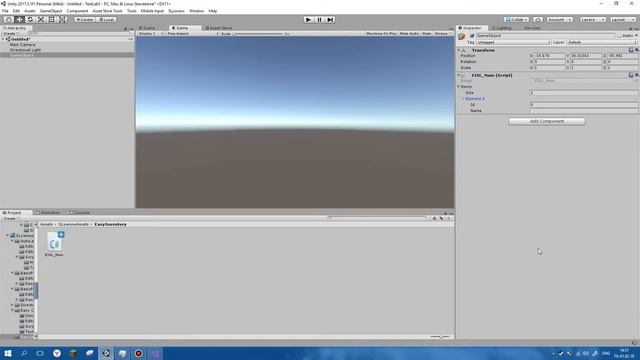Image resolution: width=640 pixels, height=360 pixels.
Task: Open Windows taskbar search
Action: point(24,353)
